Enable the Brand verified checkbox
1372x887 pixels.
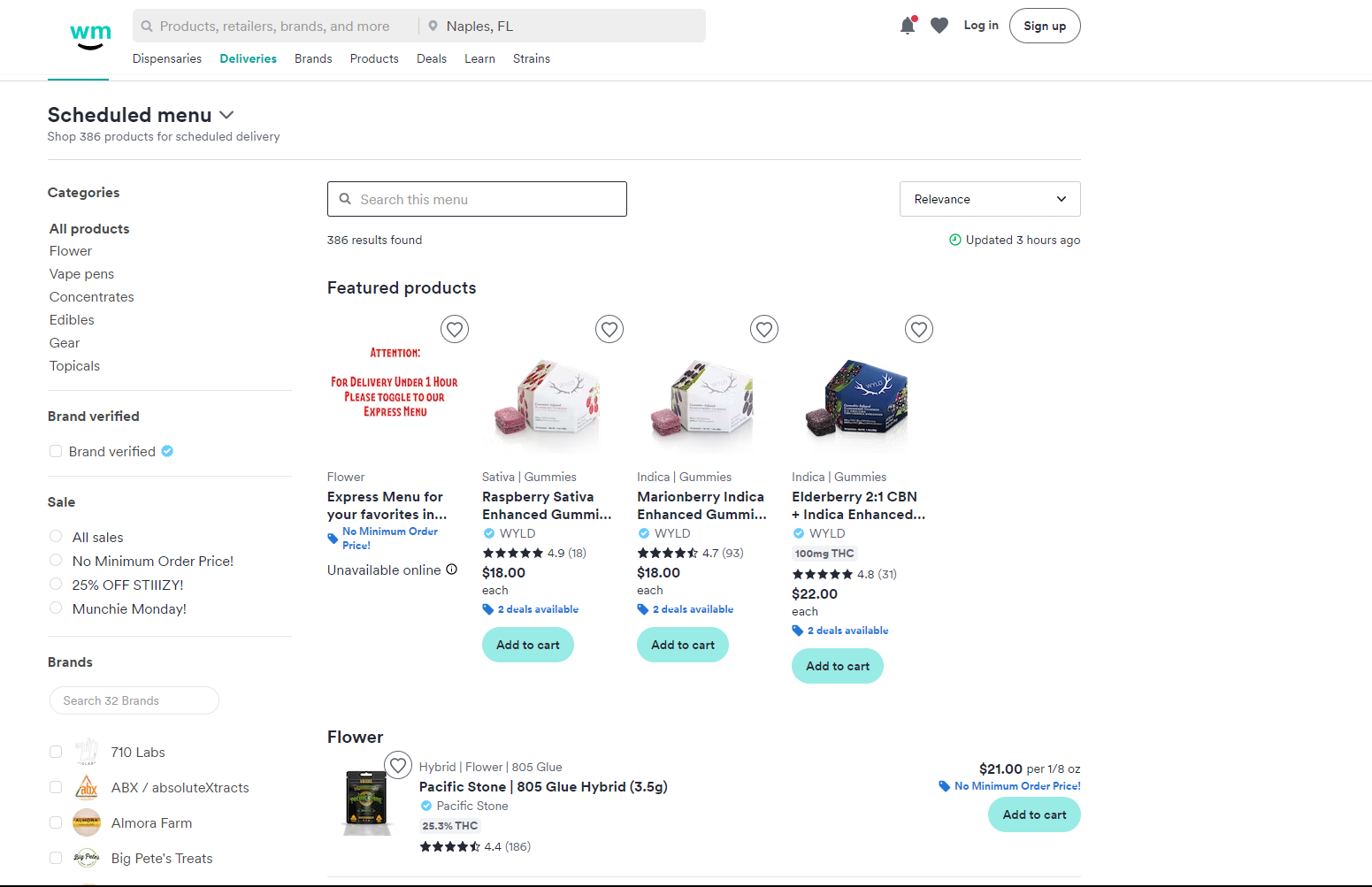click(x=56, y=451)
